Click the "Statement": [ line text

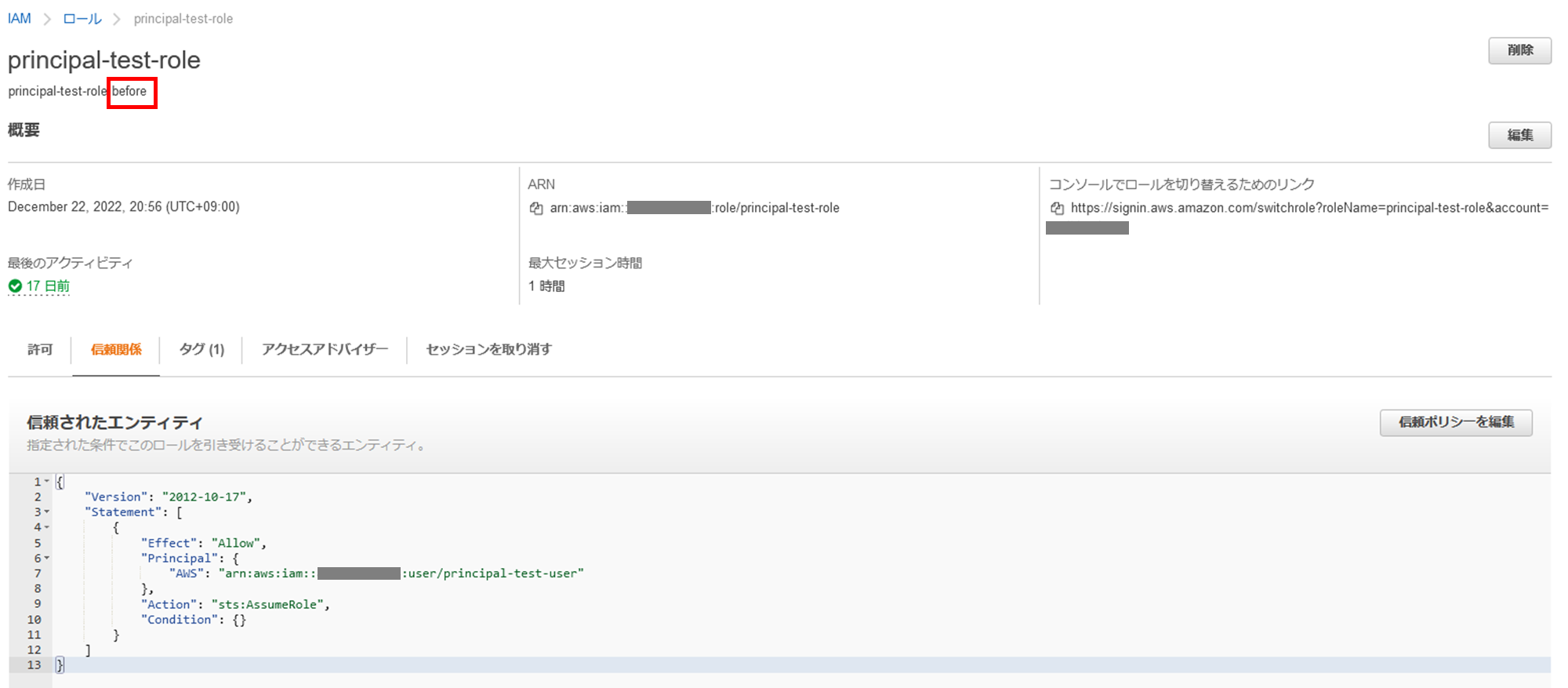click(133, 512)
